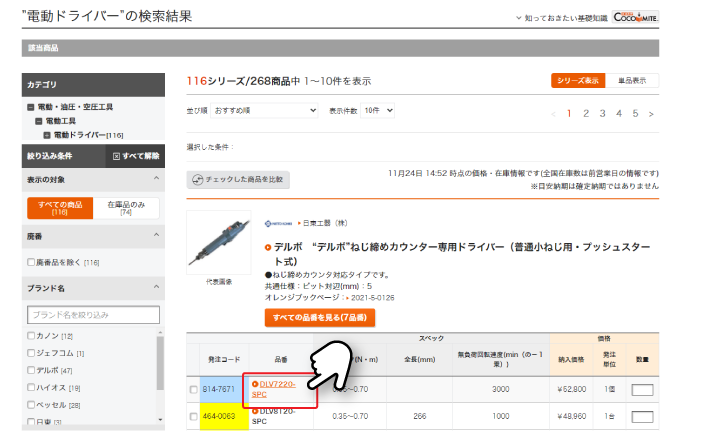Collapse the 電動・油圧・空圧工具 category tree icon
701x431 pixels.
[30, 107]
